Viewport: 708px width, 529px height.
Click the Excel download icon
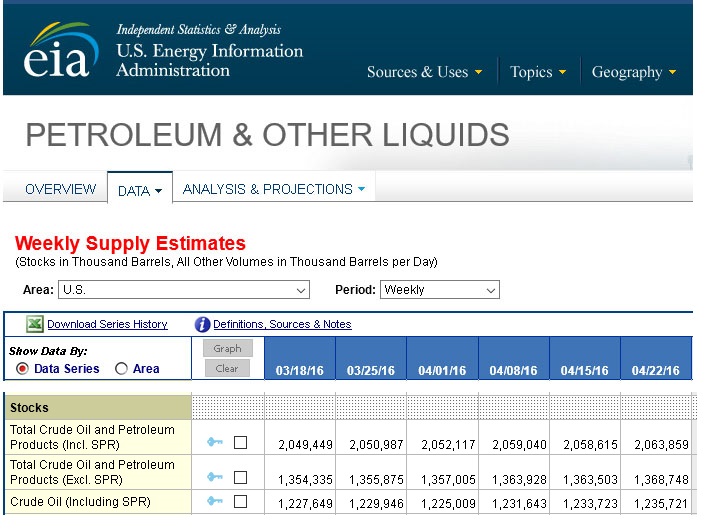[x=34, y=324]
